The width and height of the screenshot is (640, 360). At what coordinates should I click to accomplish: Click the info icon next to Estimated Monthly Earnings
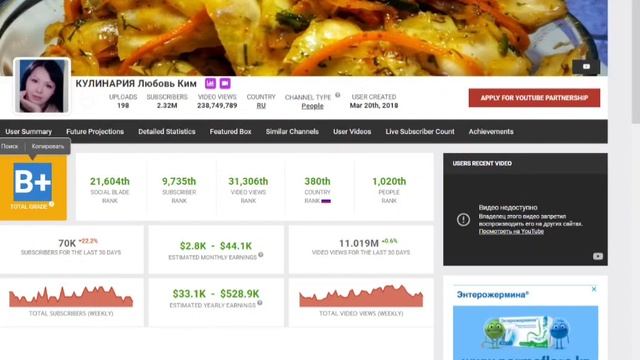click(x=261, y=255)
